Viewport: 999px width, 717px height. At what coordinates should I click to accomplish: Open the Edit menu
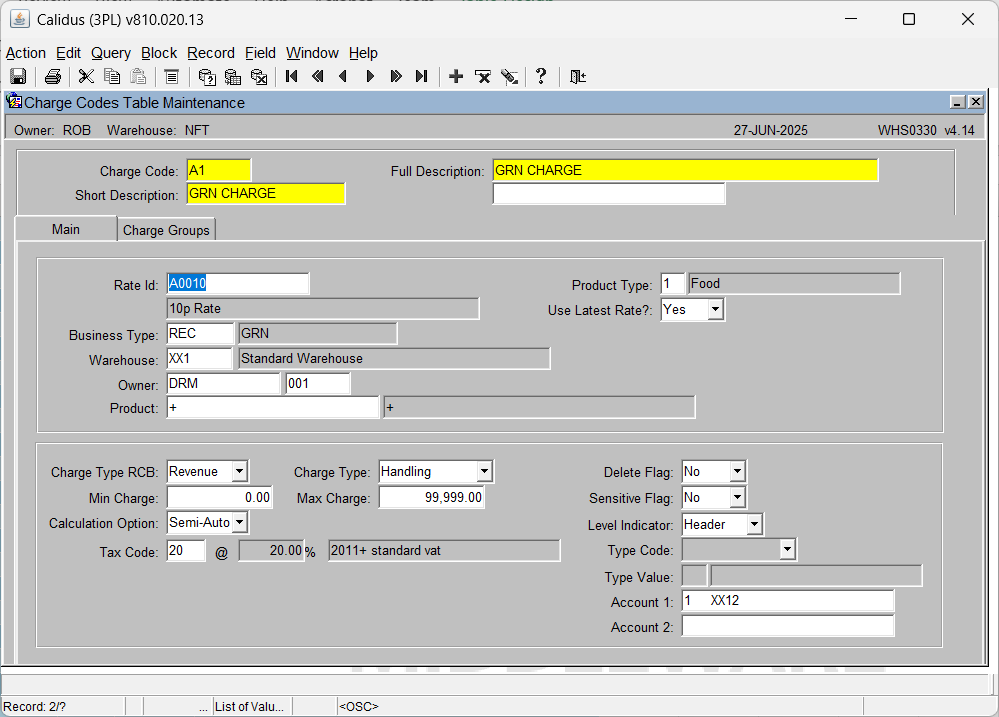(x=68, y=53)
